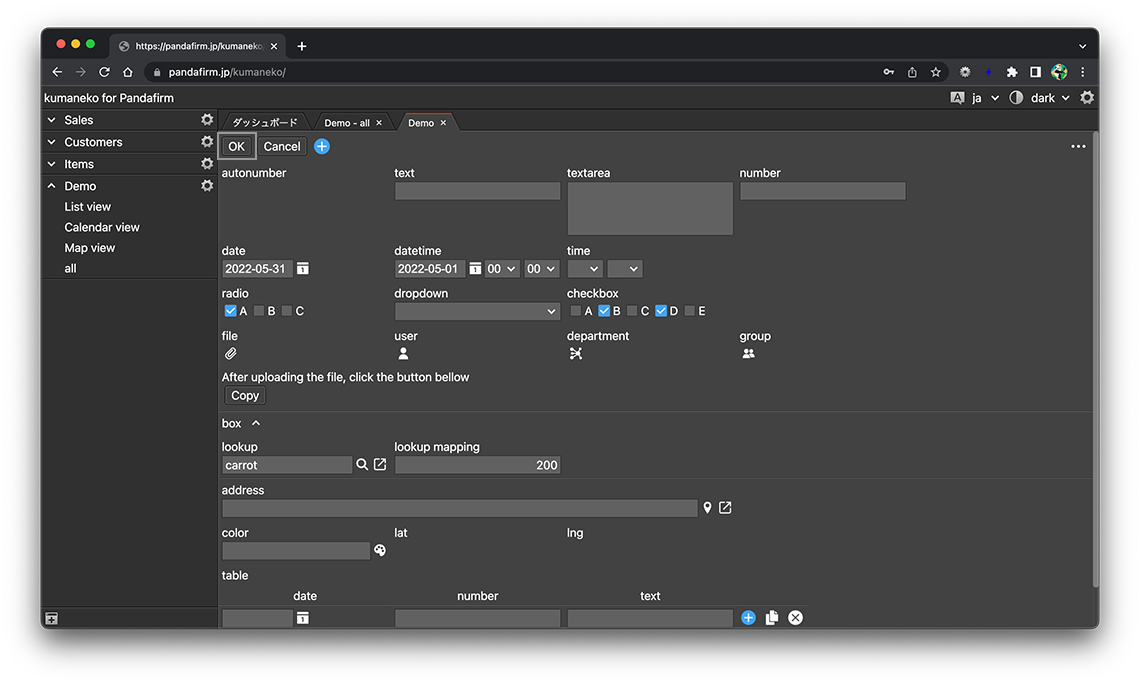Click the file attachment paperclip icon
Image resolution: width=1140 pixels, height=683 pixels.
[230, 354]
